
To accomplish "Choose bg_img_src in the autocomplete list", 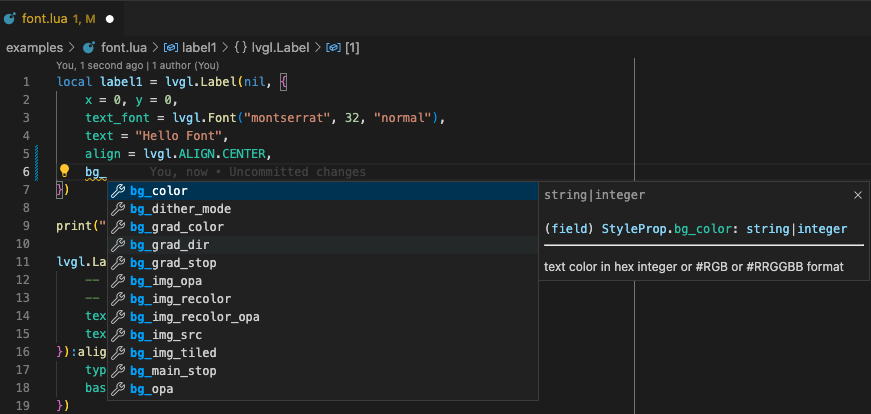I will (x=169, y=335).
